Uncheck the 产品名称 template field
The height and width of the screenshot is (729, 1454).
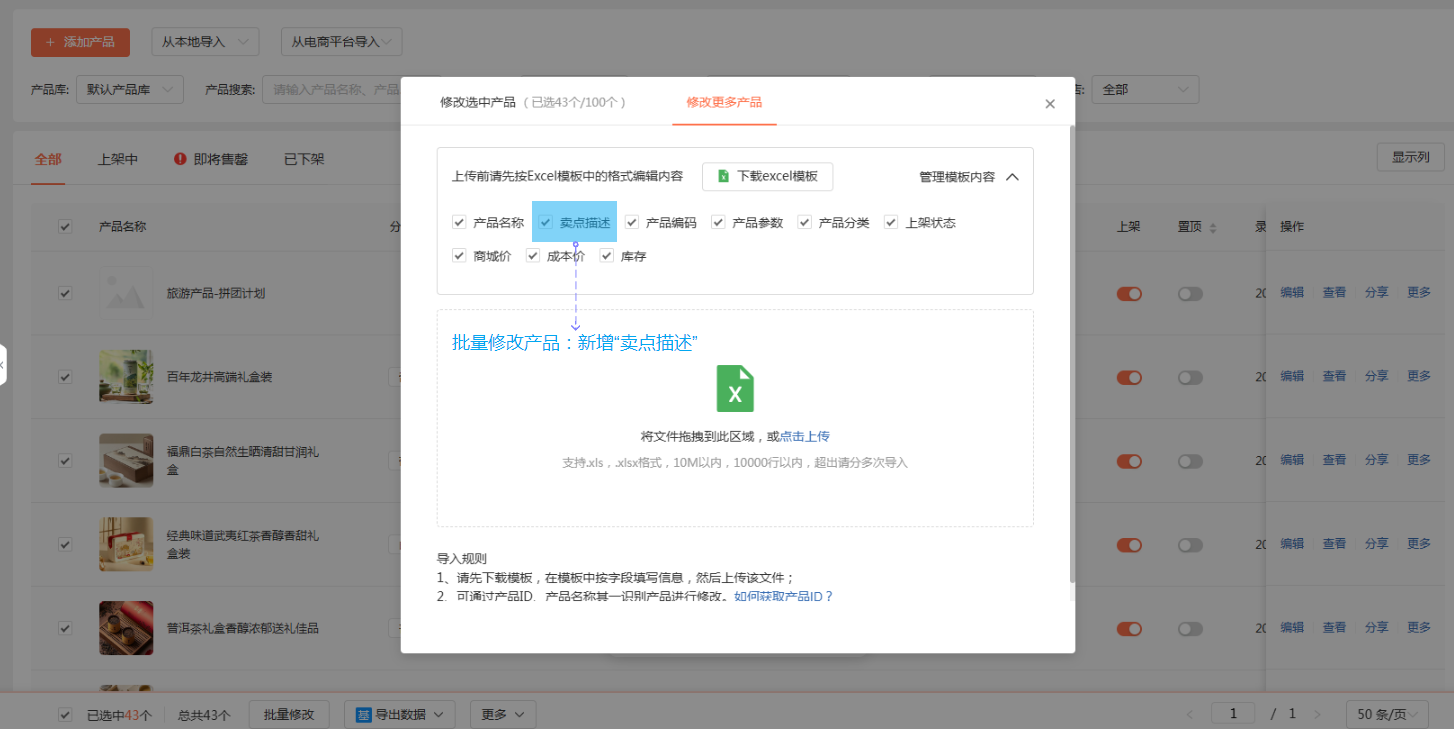click(x=459, y=222)
